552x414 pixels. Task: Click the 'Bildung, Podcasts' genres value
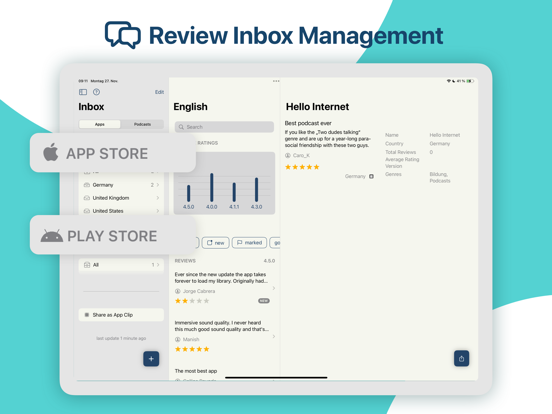pos(440,177)
